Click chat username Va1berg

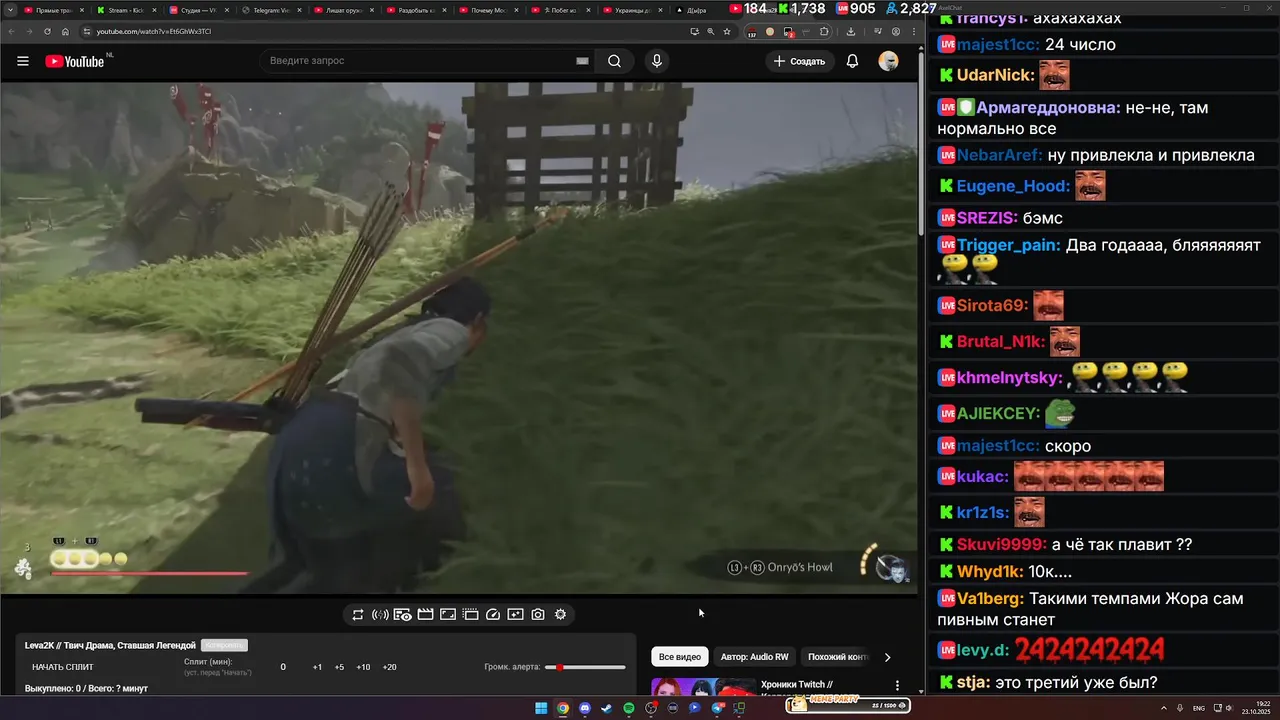coord(991,599)
